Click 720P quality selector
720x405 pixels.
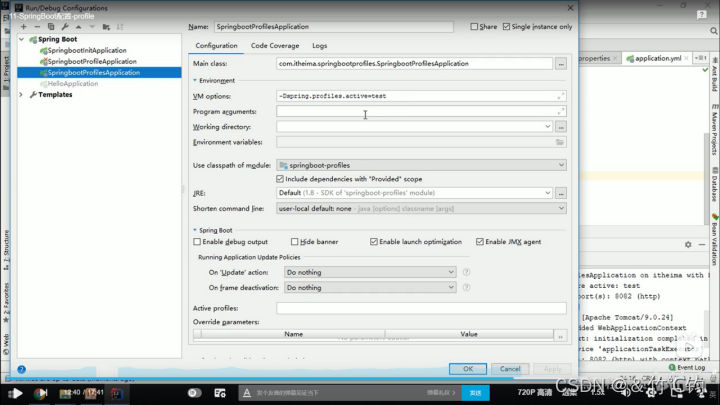coord(534,392)
